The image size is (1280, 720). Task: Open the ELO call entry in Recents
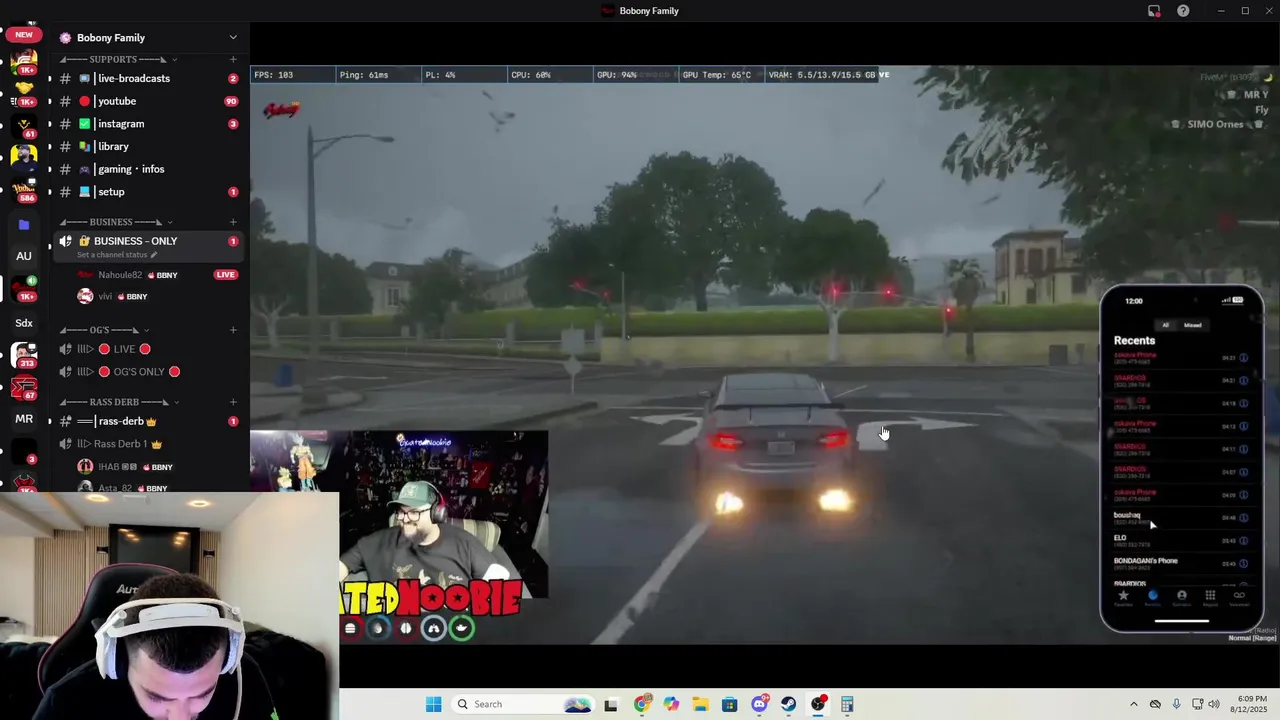pyautogui.click(x=1181, y=541)
